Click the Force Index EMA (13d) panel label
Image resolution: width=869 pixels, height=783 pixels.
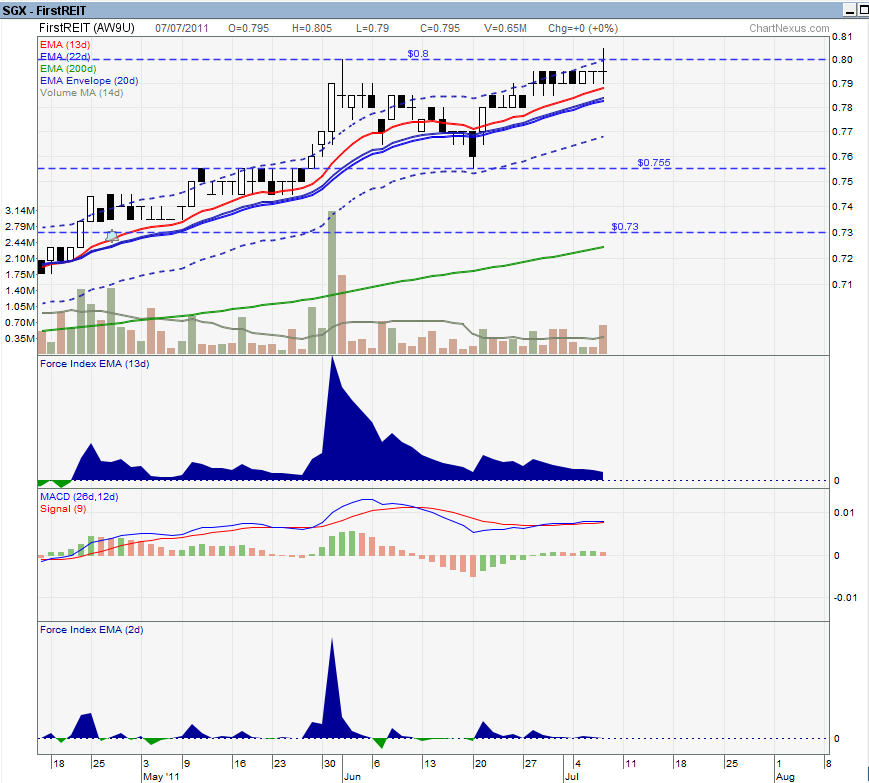click(x=95, y=364)
